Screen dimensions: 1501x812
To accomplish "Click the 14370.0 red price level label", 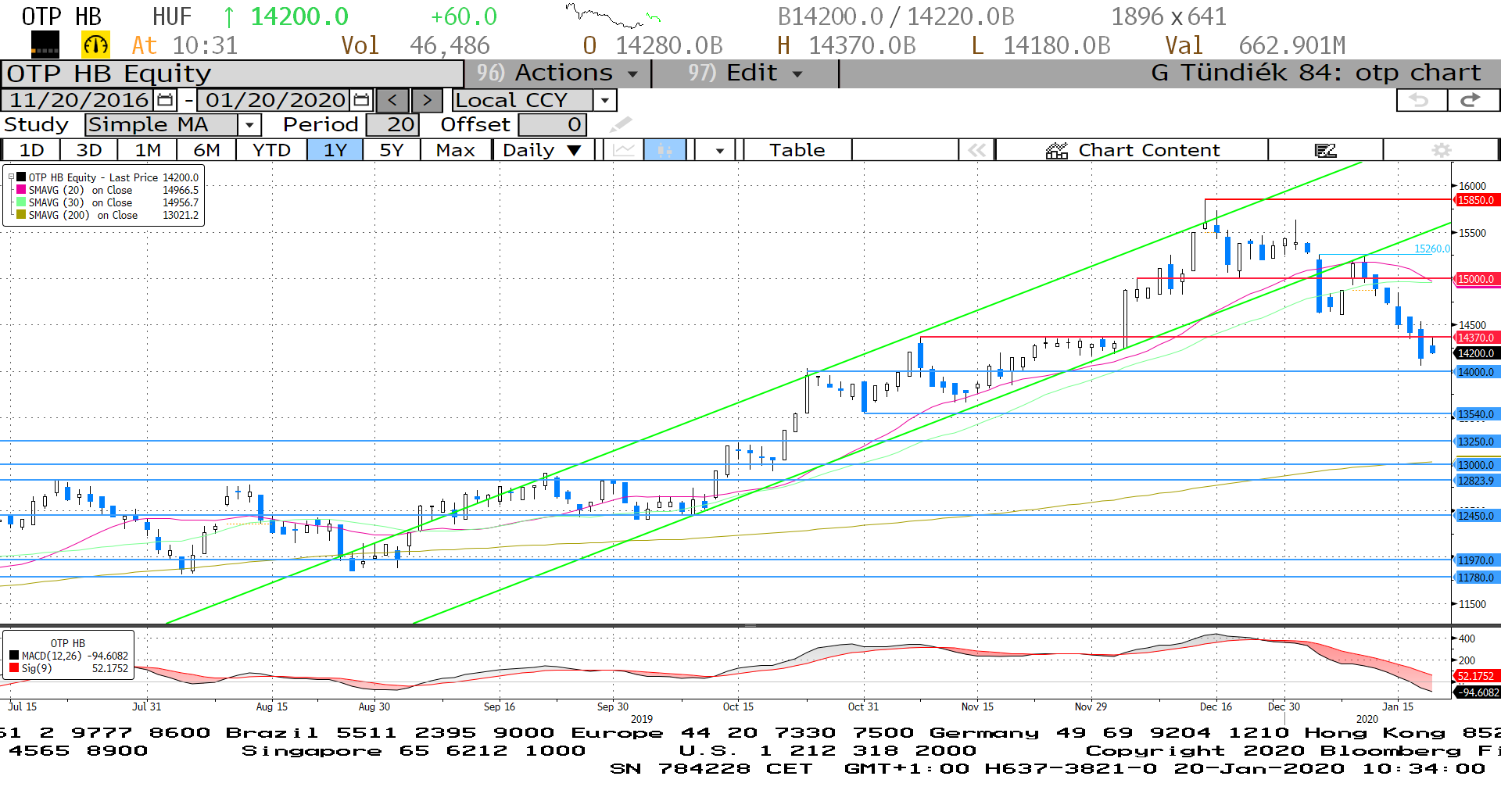I will [x=1476, y=338].
